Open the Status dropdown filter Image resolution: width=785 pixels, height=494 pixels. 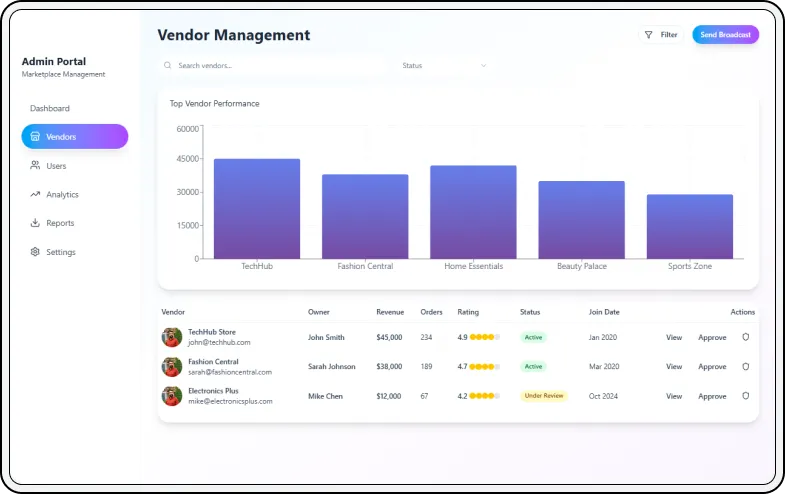443,65
